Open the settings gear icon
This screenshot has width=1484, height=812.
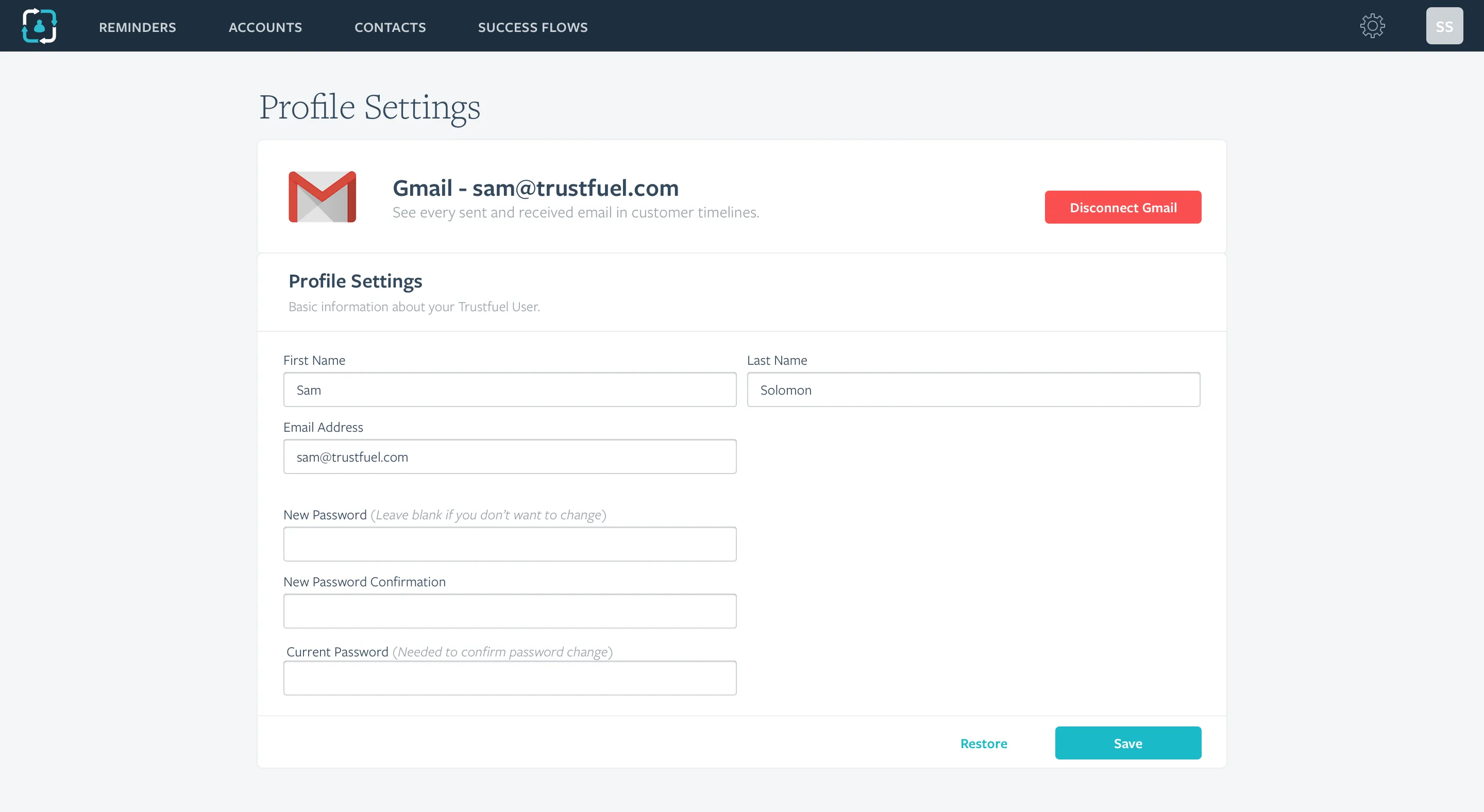[1373, 25]
